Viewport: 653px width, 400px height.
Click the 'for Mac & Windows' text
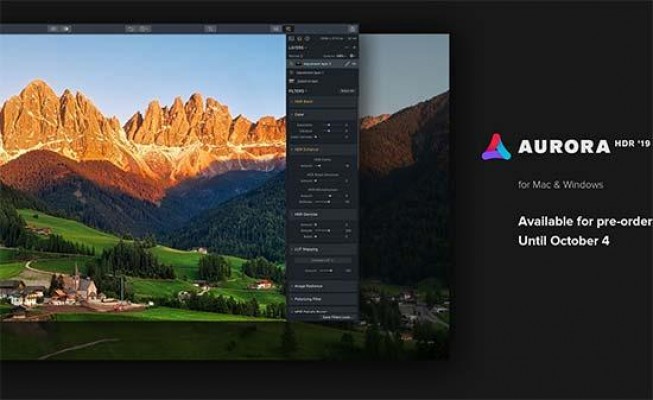(x=561, y=185)
